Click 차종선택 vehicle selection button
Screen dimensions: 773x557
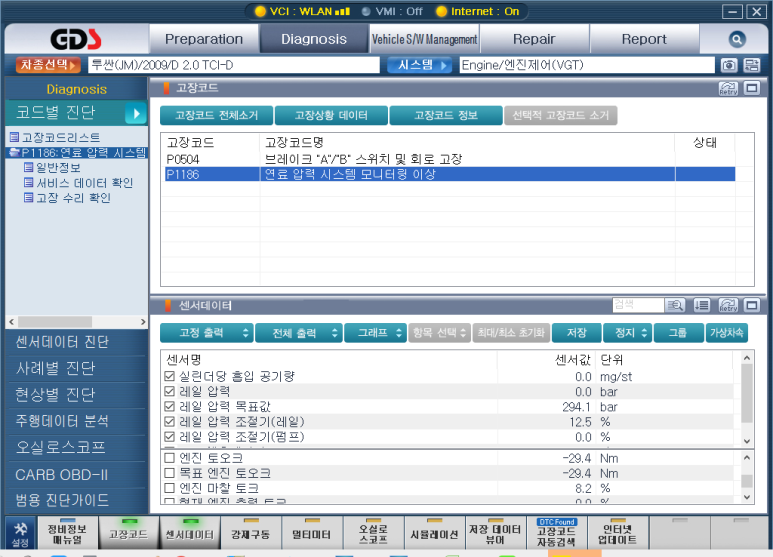48,65
